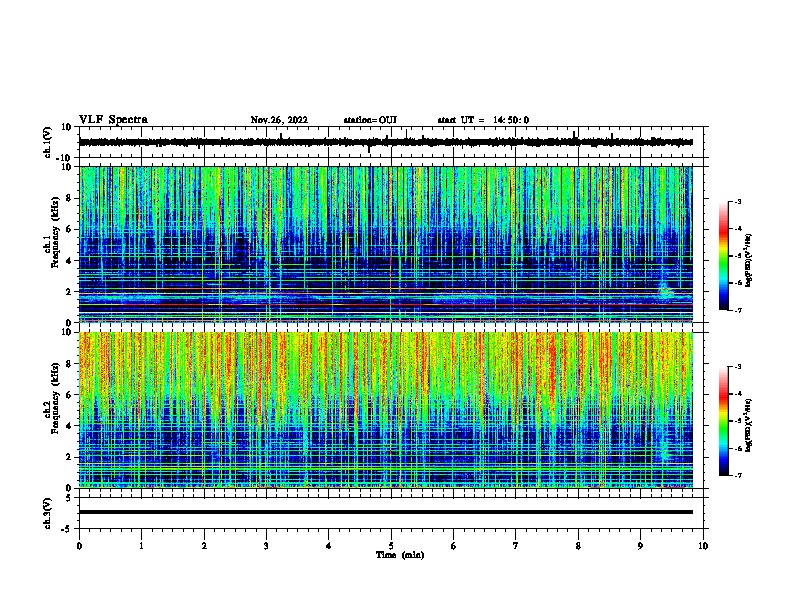The image size is (792, 612).
Task: Click the "ch.1(V)" waveform axis label
Action: pyautogui.click(x=48, y=142)
